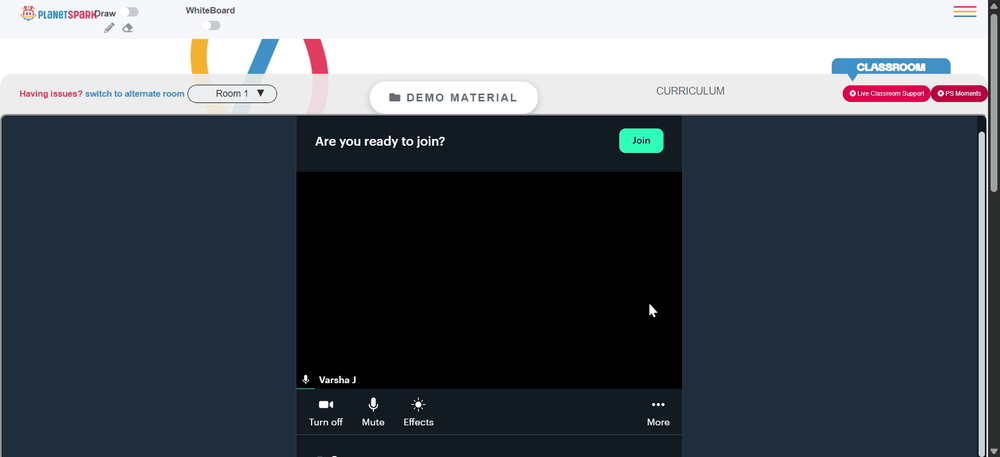
Task: Click the "Are you ready to join?" text
Action: coord(380,141)
